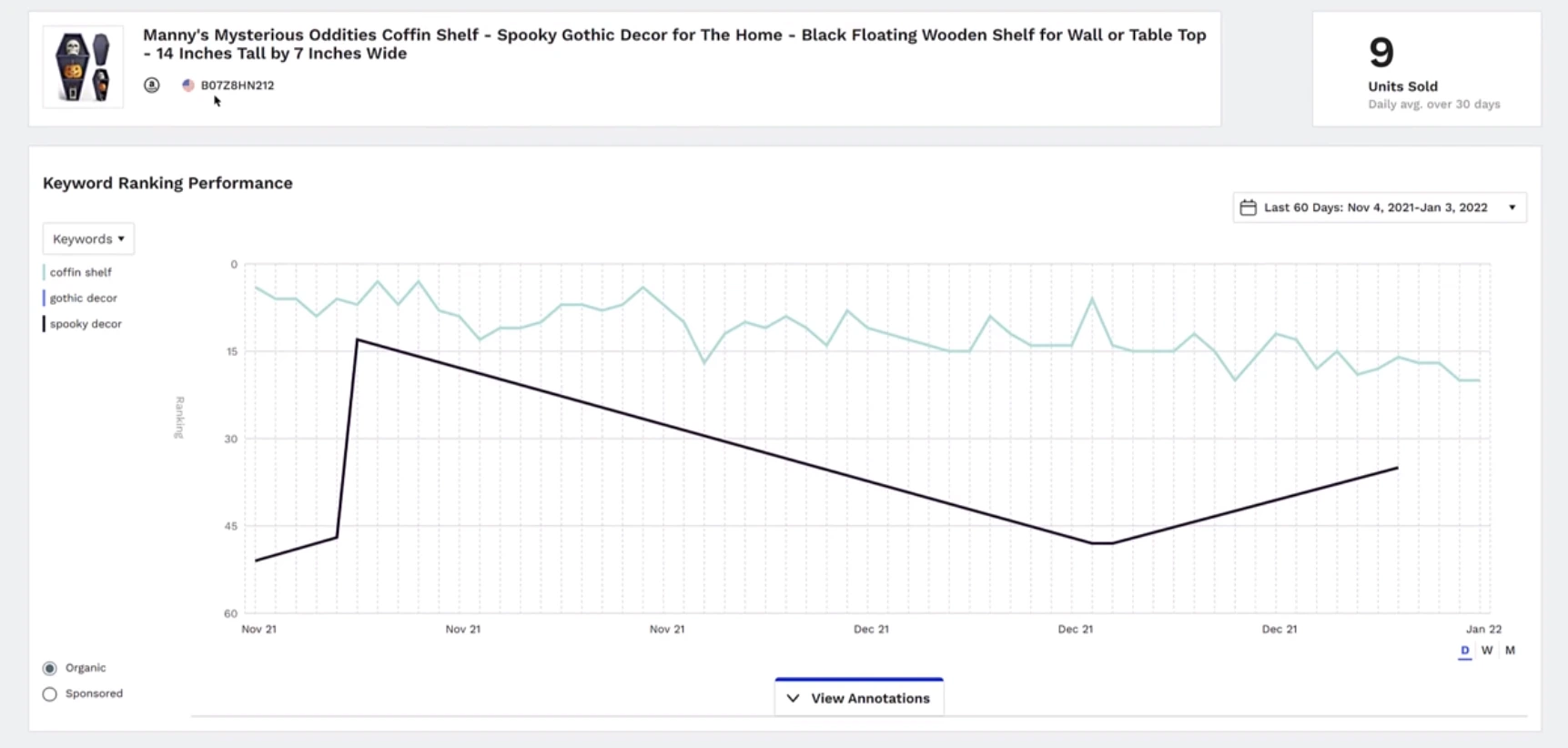Toggle the 'spooky decor' keyword line
The height and width of the screenshot is (748, 1568).
(x=86, y=324)
